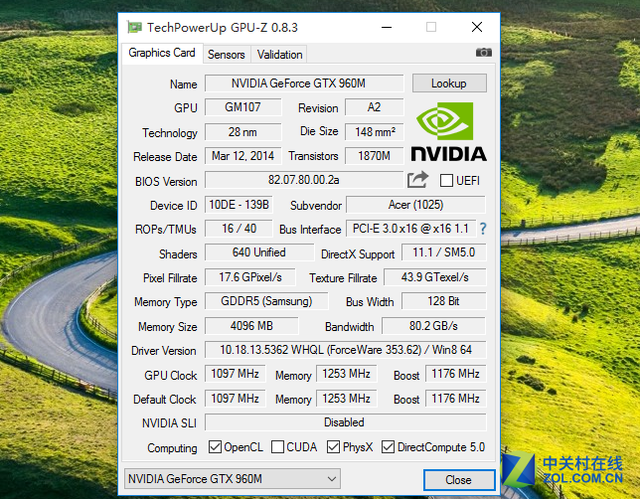Click the Default Clock value 1097 MHz

click(x=235, y=398)
